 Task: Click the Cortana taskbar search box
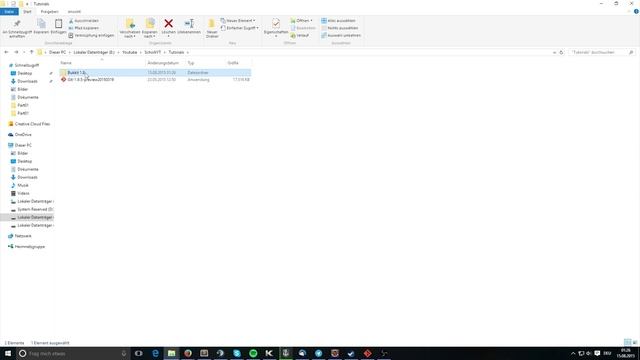coord(73,353)
